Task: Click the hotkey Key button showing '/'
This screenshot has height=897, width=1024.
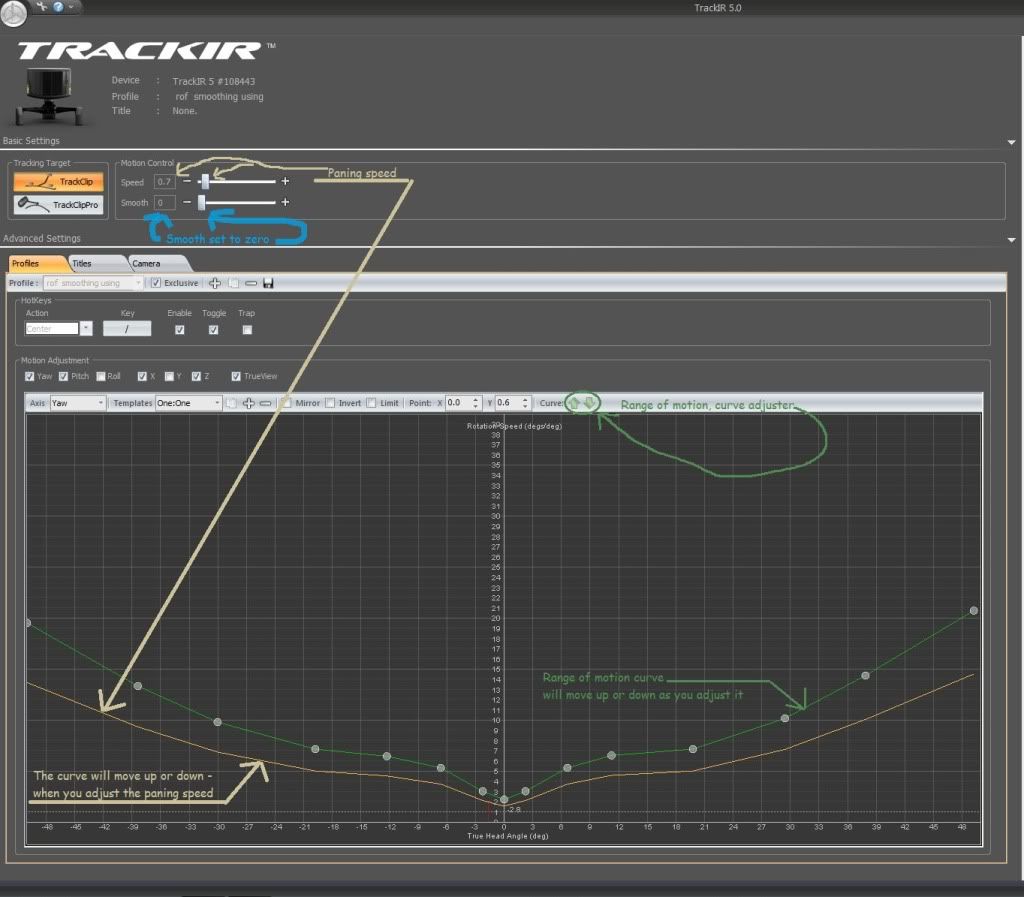Action: [x=127, y=328]
